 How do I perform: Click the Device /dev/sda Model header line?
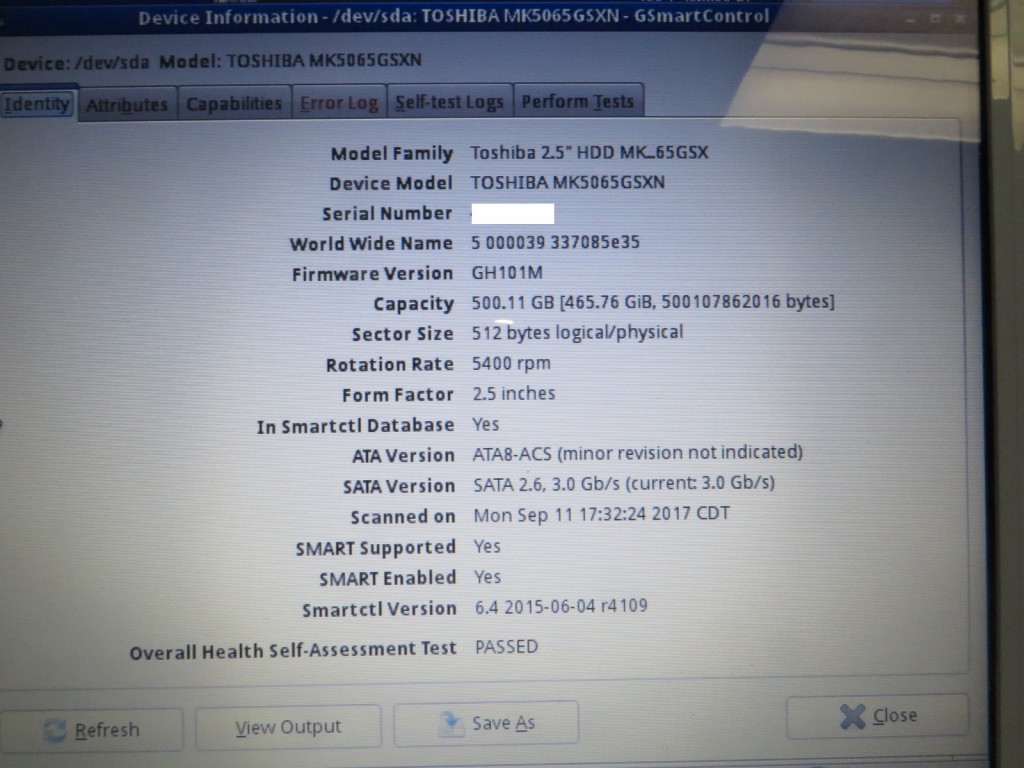tap(213, 62)
